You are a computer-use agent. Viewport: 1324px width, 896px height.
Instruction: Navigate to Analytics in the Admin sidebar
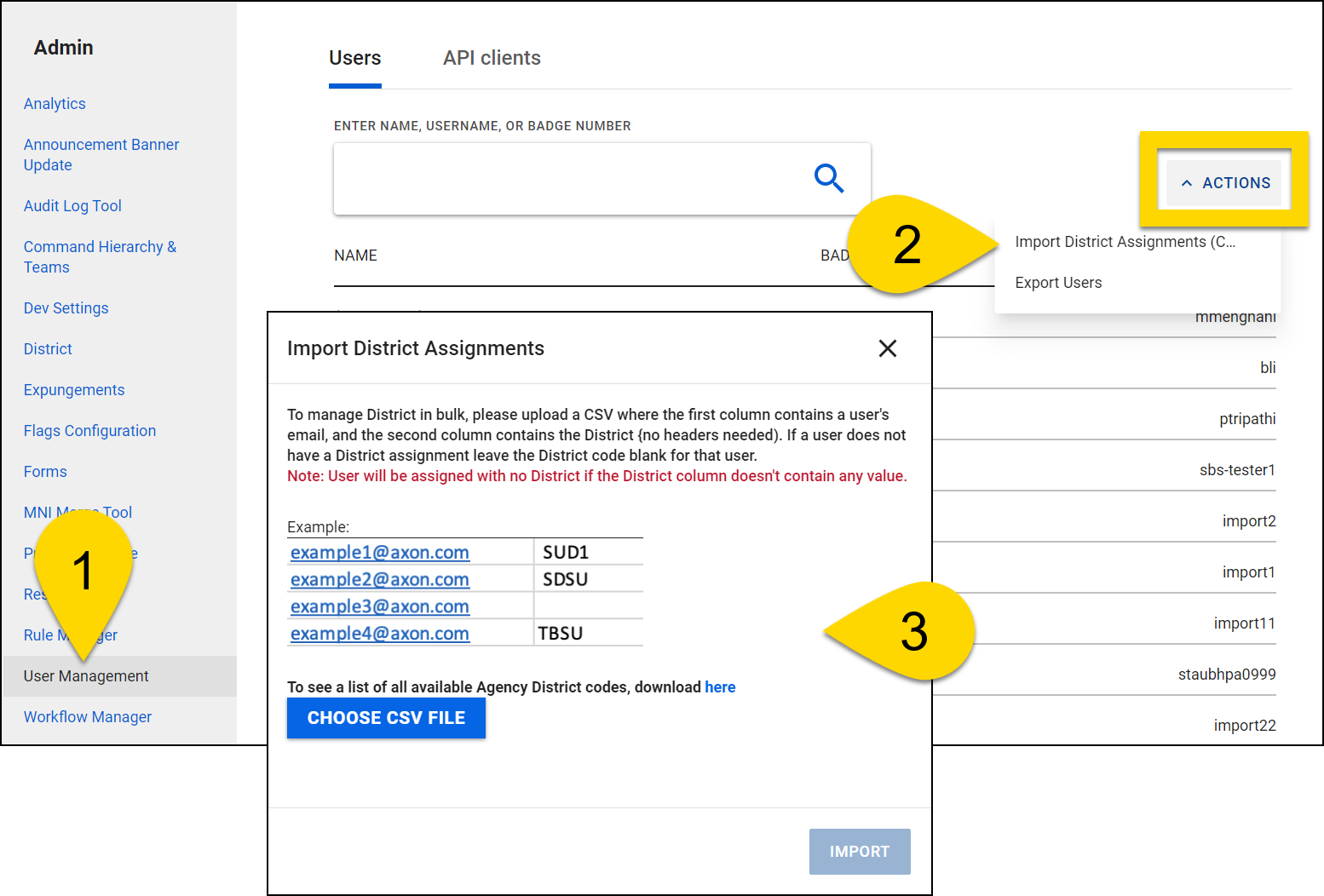[55, 103]
